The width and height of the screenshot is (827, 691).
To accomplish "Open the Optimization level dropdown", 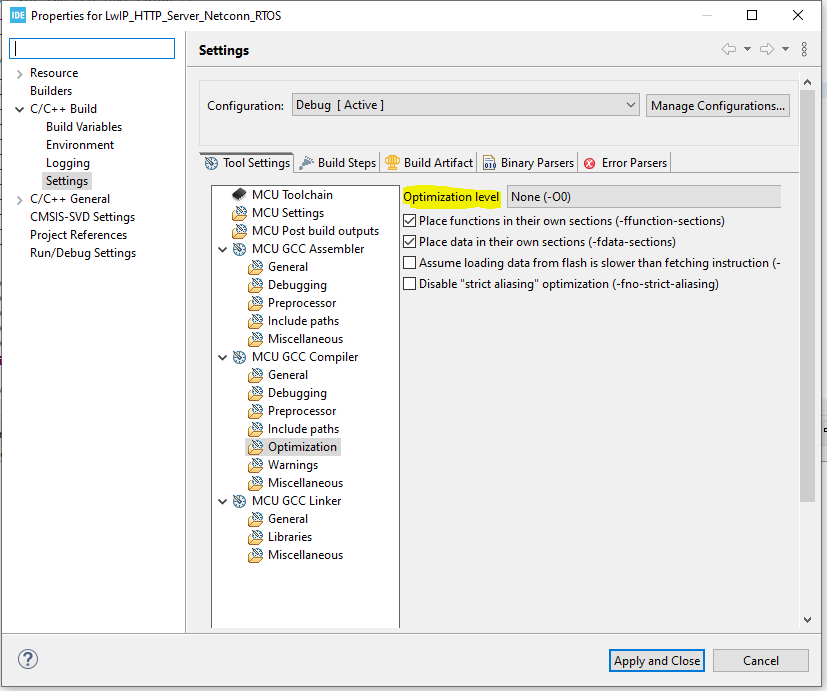I will click(643, 197).
